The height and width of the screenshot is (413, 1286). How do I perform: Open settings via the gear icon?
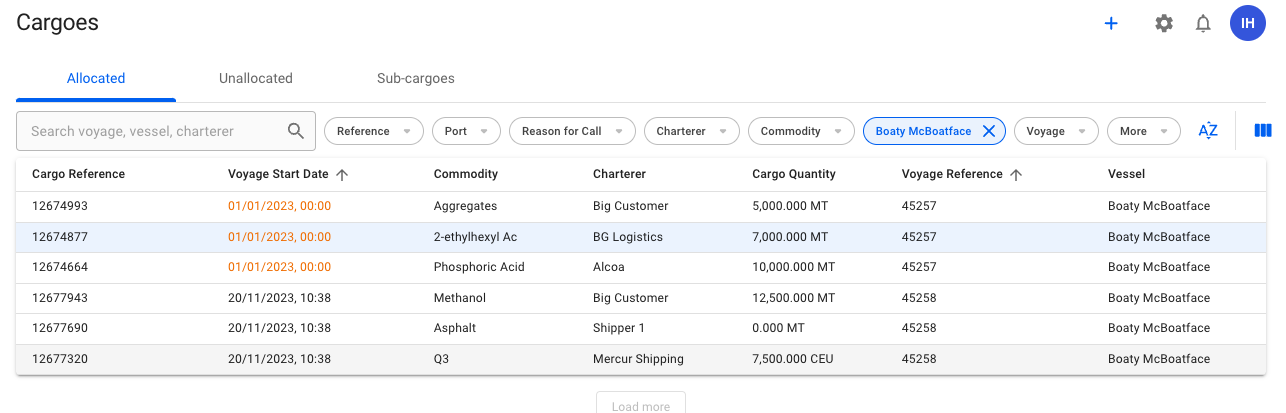pos(1164,23)
